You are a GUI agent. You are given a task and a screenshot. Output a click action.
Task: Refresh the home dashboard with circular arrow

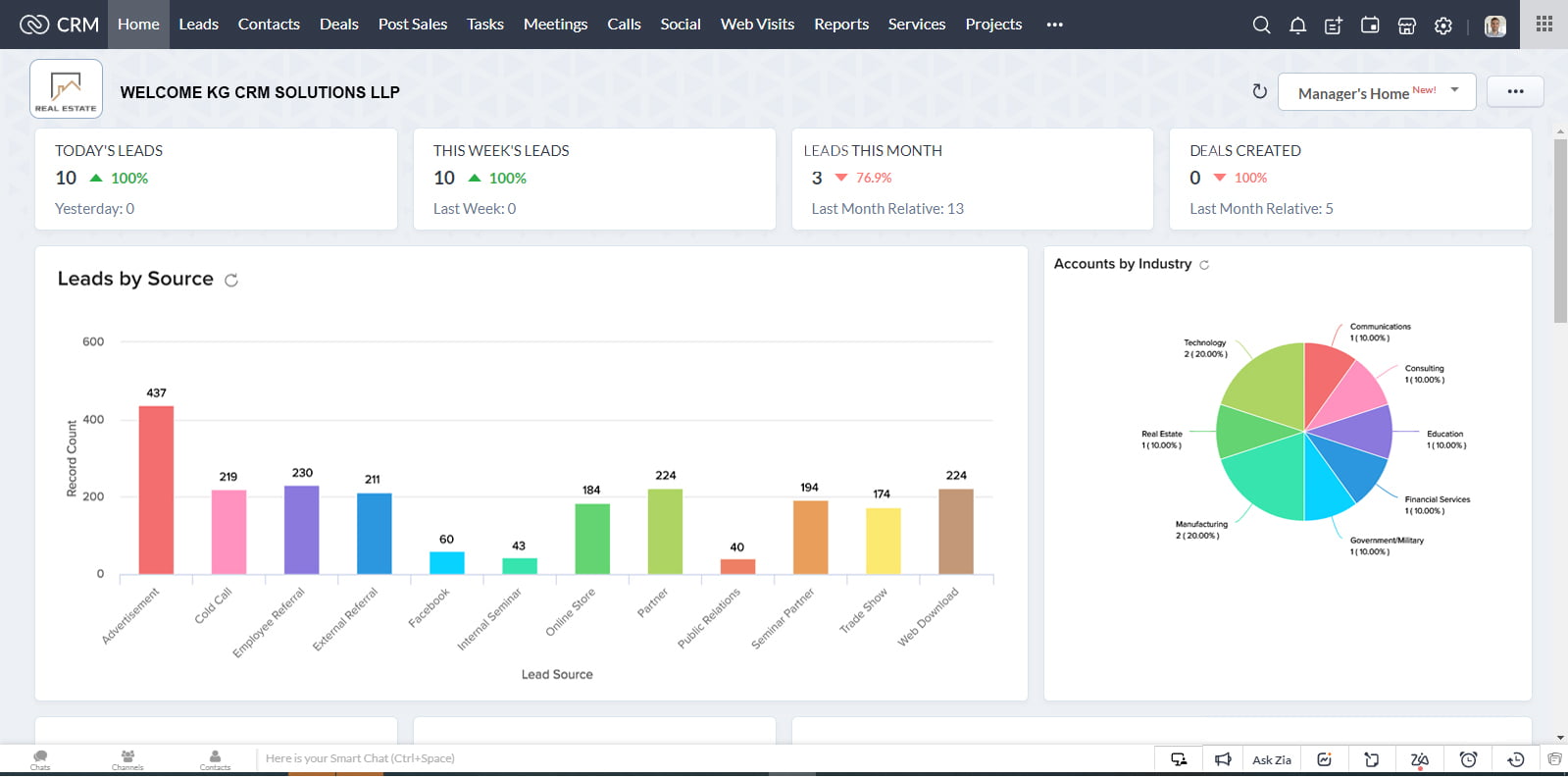pos(1259,91)
